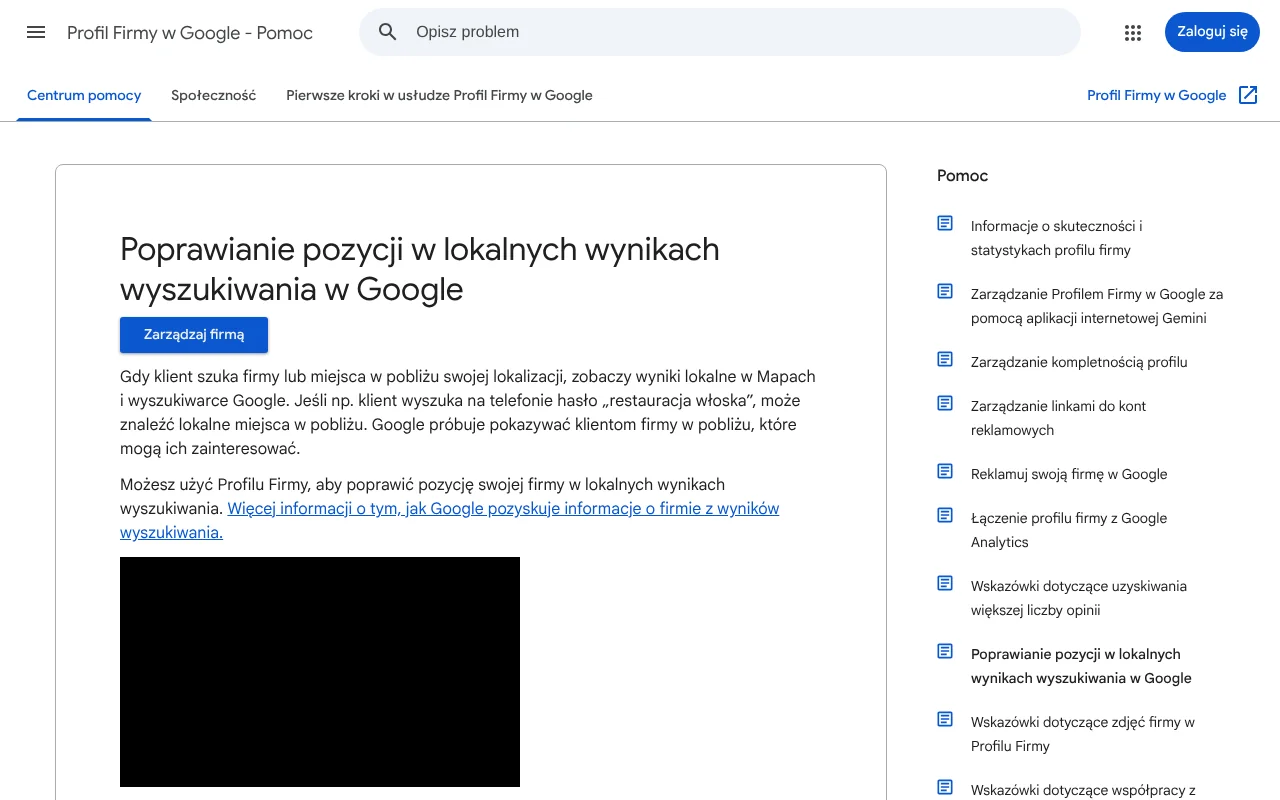The image size is (1280, 800).
Task: Click article icon beside Zarządzanie Profilem Firmy
Action: point(945,291)
